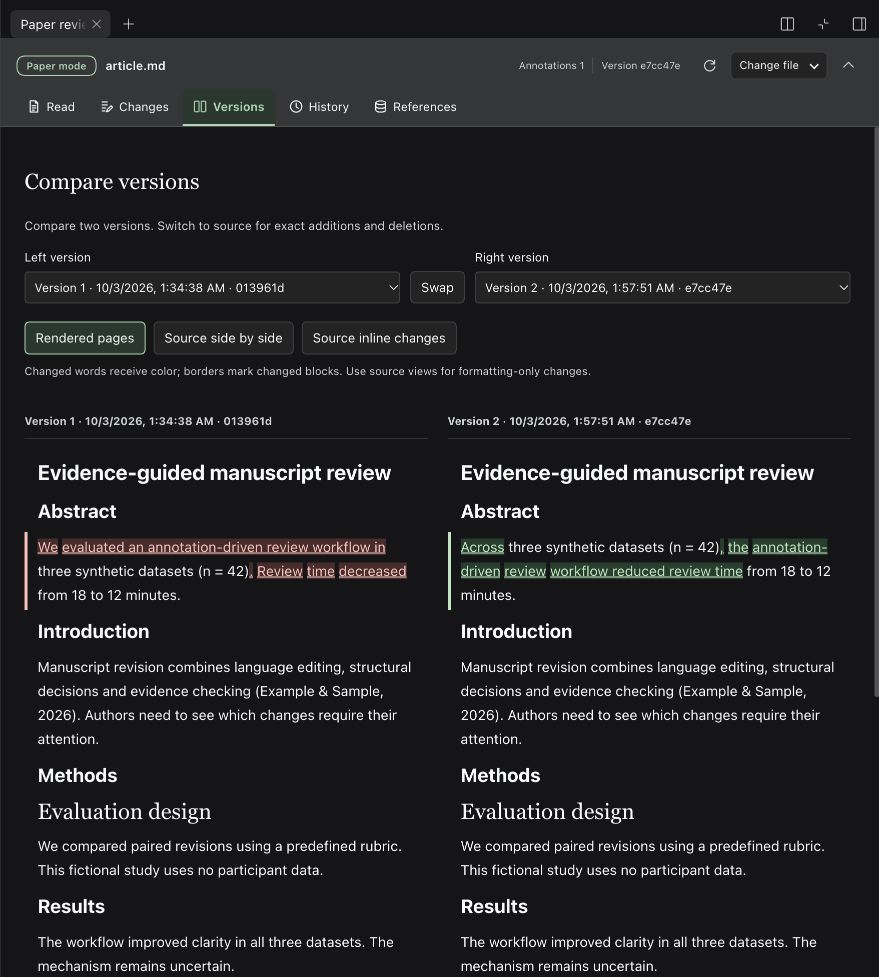Screen dimensions: 879x977
Task: Open the References tab
Action: point(416,107)
